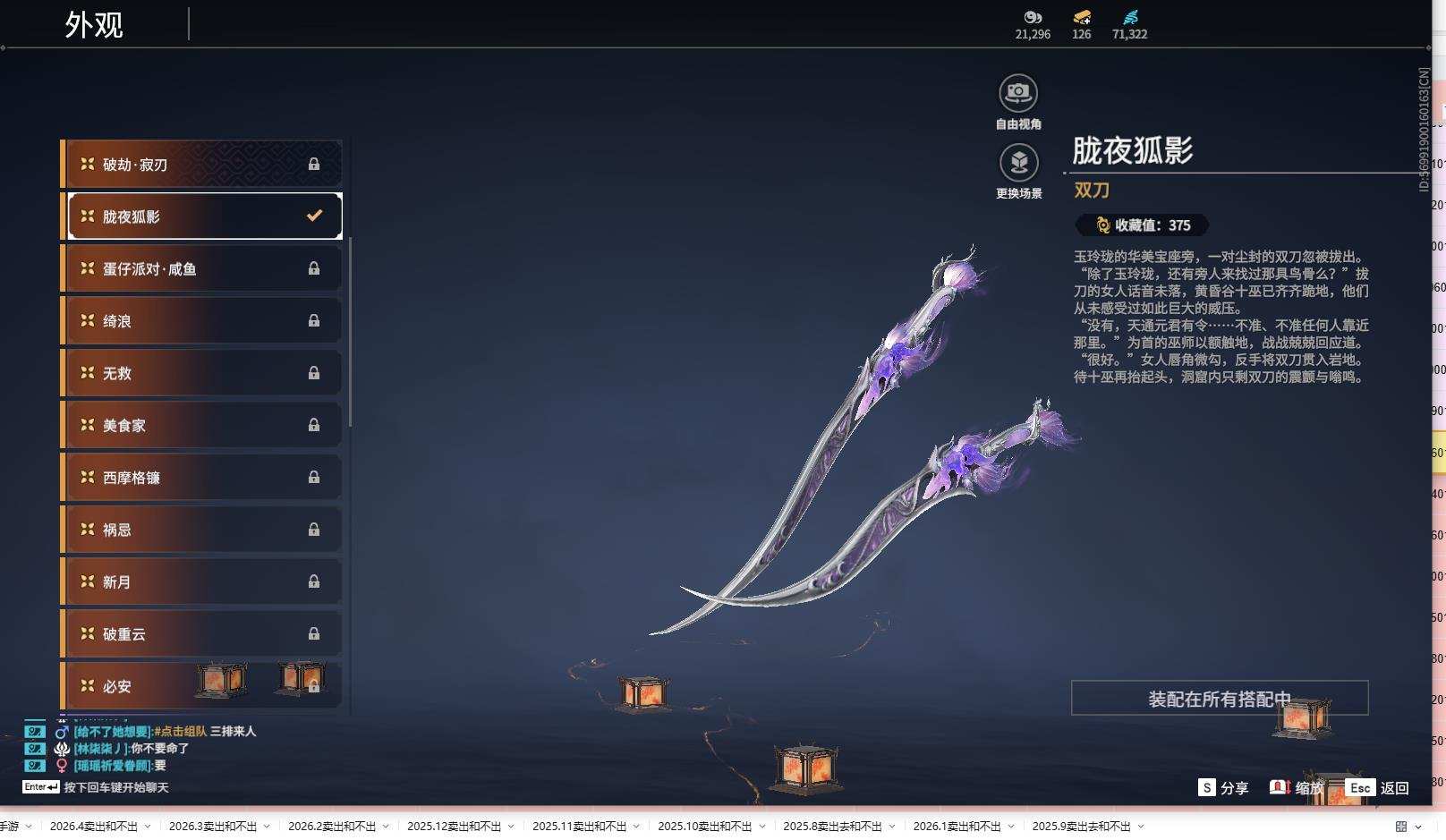The height and width of the screenshot is (840, 1446).
Task: Select the 美食家 skin
Action: pos(201,425)
